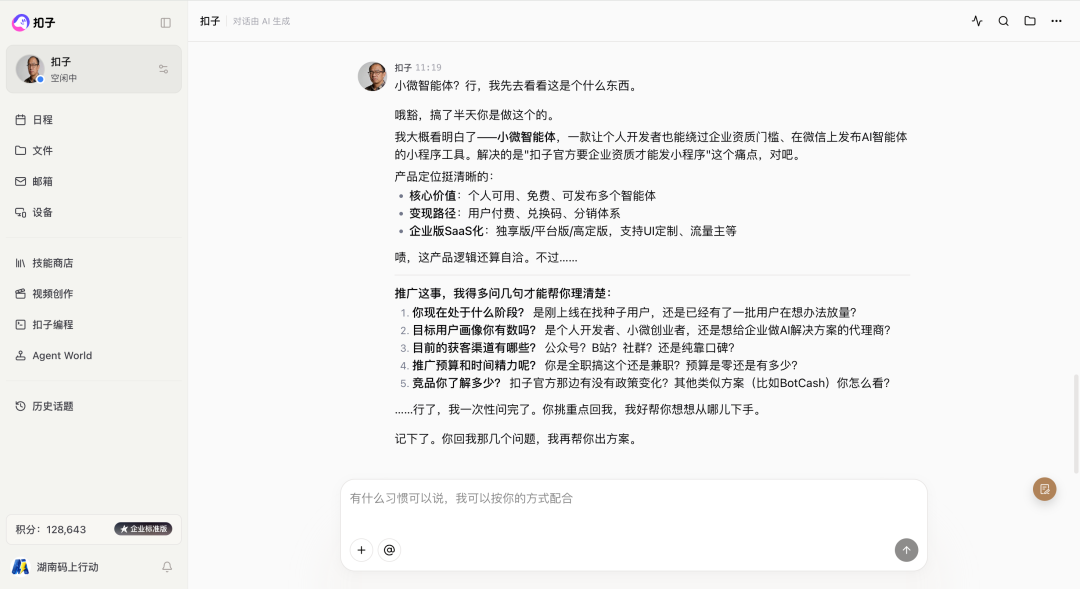Open the more options ellipsis menu
The image size is (1080, 589).
(1056, 21)
